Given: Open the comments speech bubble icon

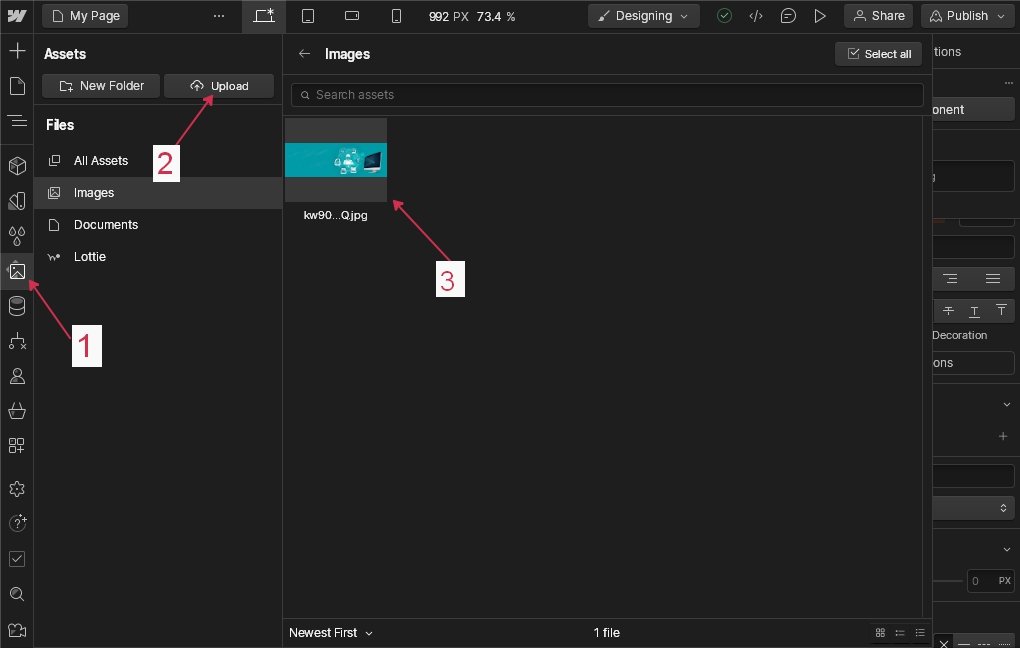Looking at the screenshot, I should tap(789, 16).
